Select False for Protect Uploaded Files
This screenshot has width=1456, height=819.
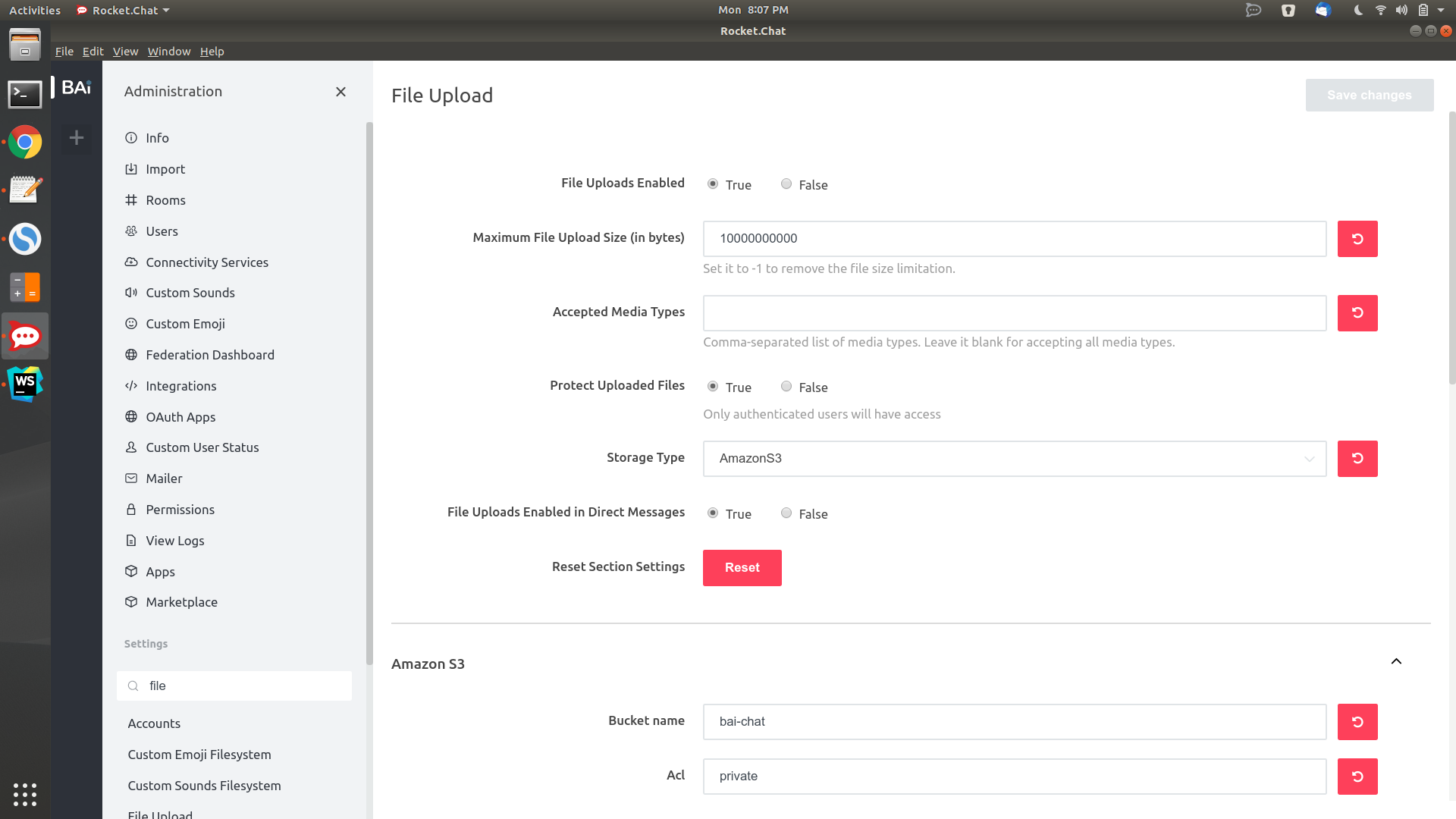[786, 386]
